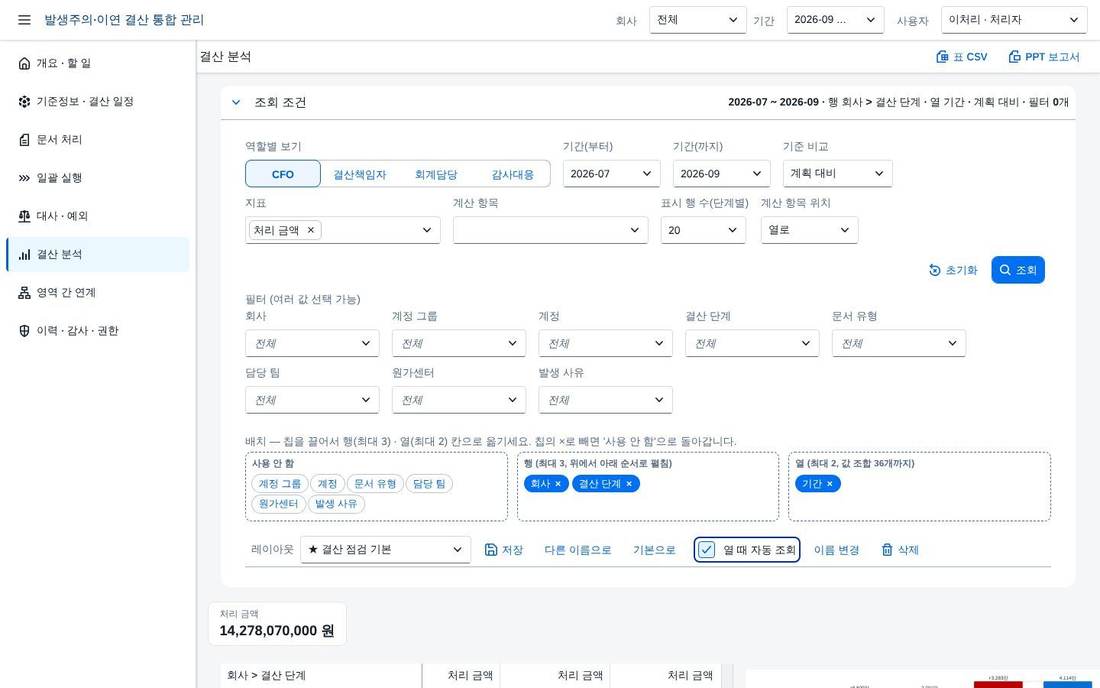
Task: Click the unused 계정 chip
Action: click(327, 484)
